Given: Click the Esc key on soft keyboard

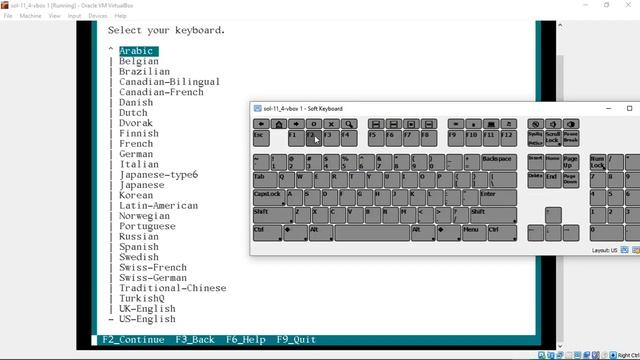Looking at the screenshot, I should (261, 138).
